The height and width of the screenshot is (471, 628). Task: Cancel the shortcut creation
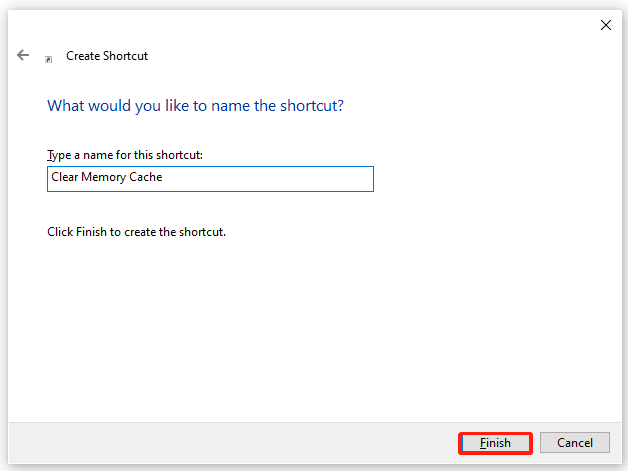coord(574,442)
